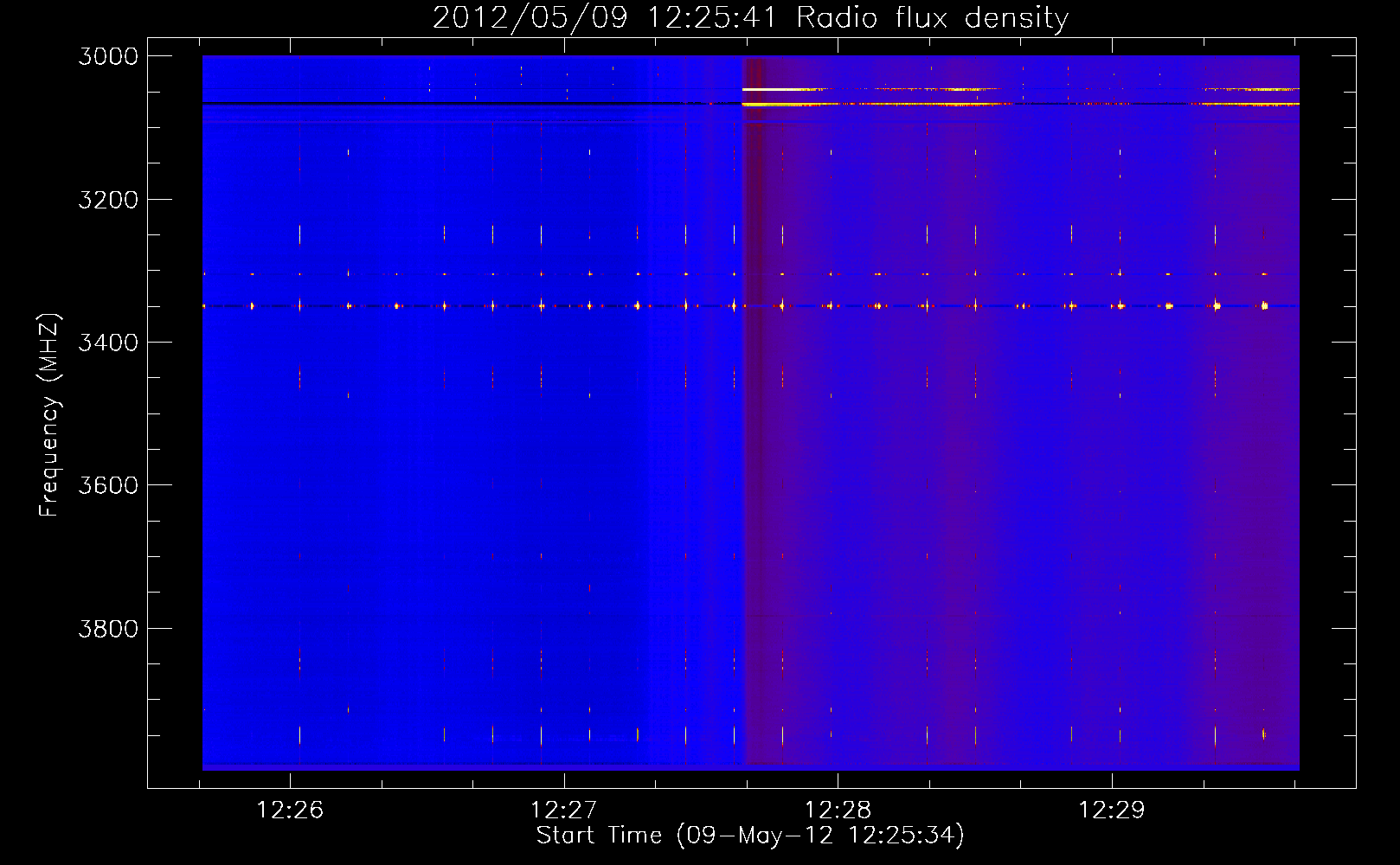Click the 12:27 time tick label
Viewport: 1400px width, 865px height.
tap(563, 810)
